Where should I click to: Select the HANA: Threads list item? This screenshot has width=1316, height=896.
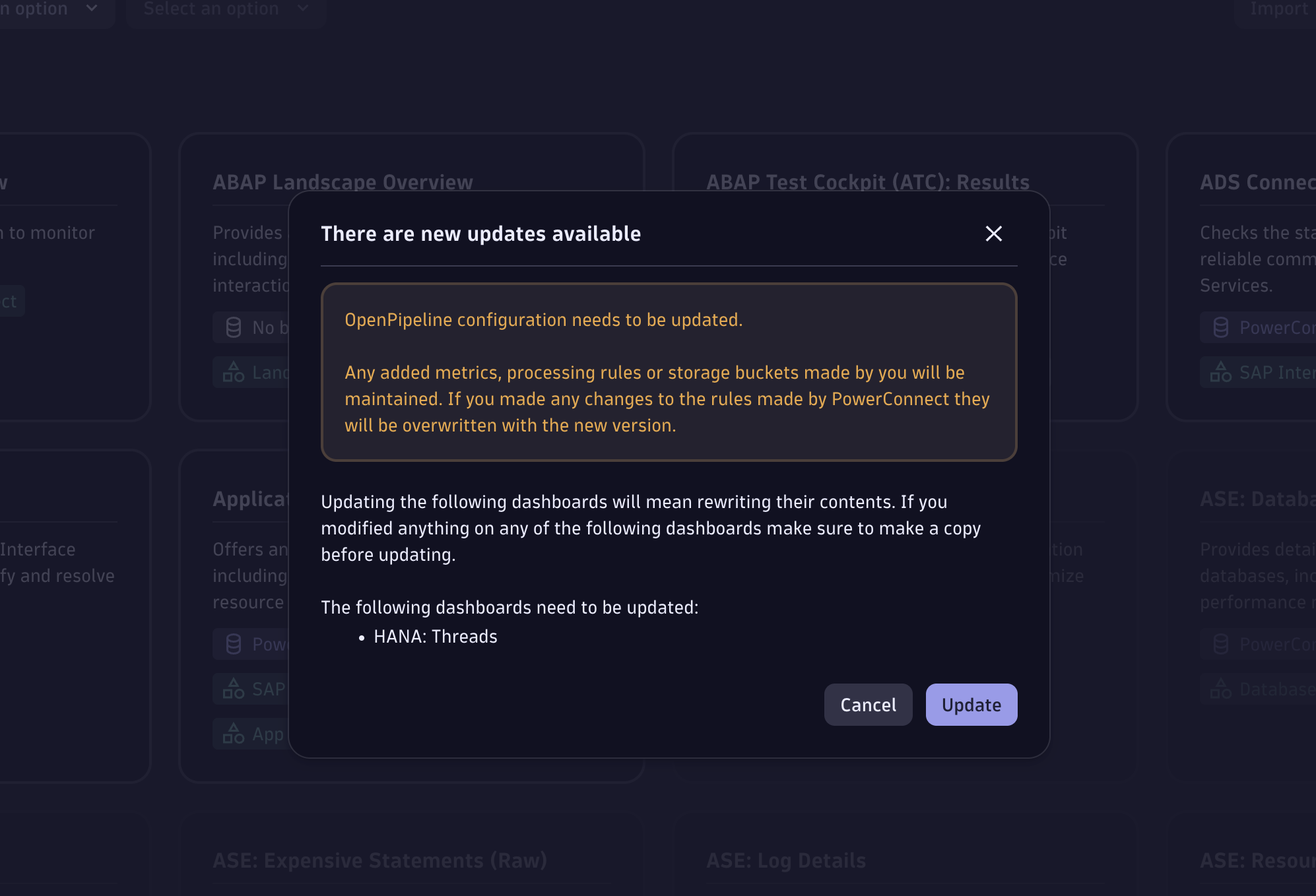click(434, 636)
